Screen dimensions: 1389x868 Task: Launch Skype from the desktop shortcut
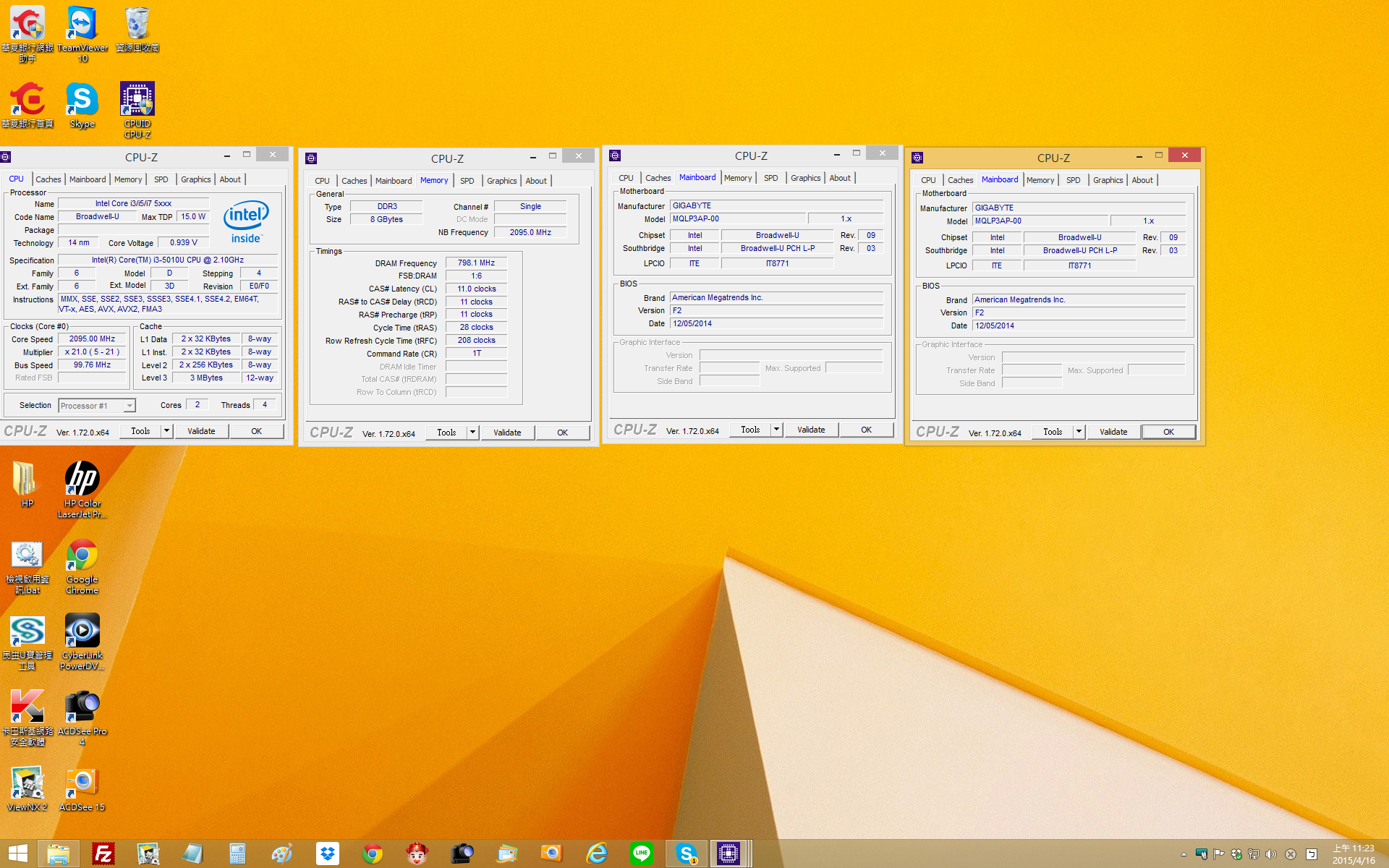click(82, 105)
